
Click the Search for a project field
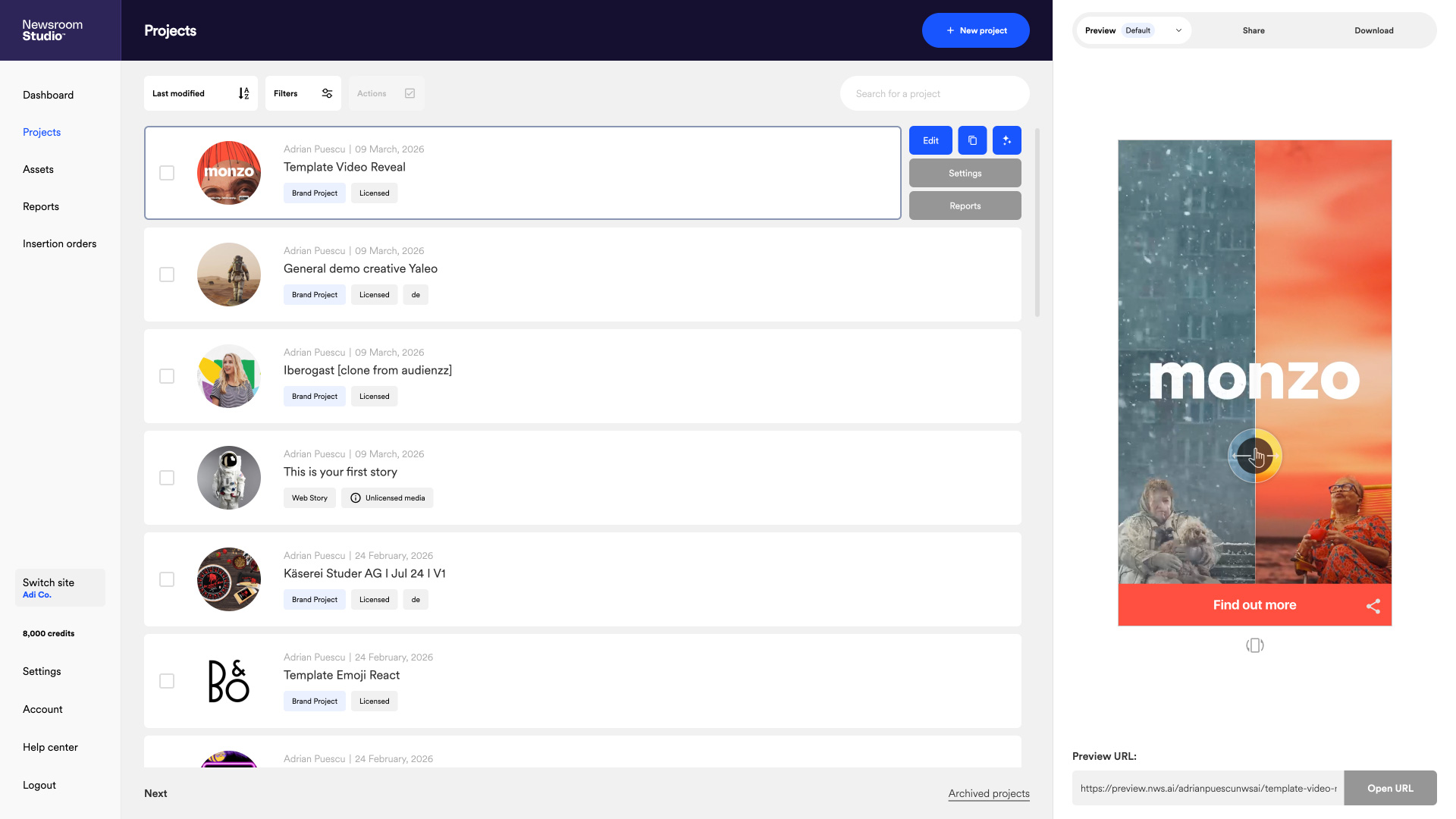pos(934,93)
